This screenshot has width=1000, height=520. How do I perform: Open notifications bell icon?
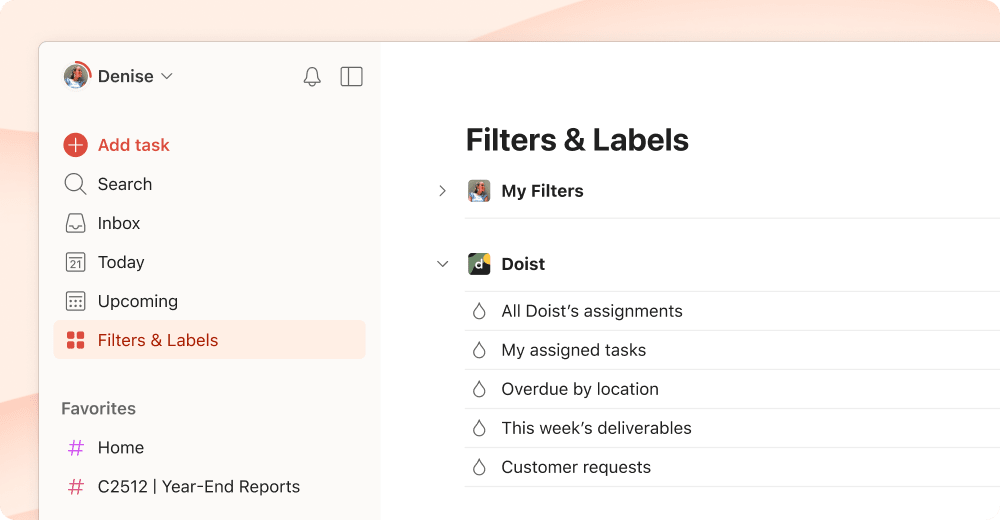coord(312,77)
